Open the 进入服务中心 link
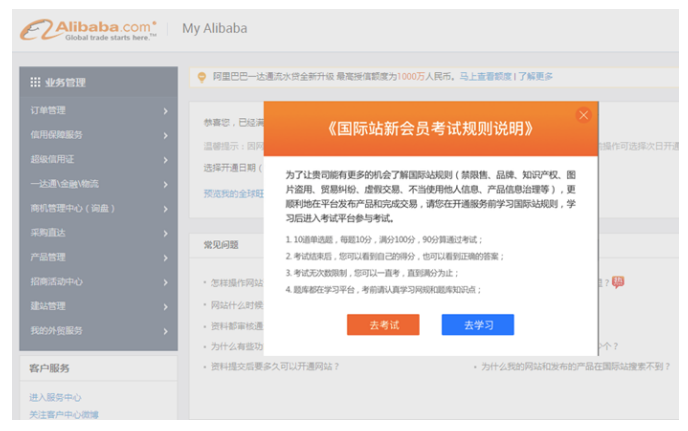688x431 pixels. coord(55,398)
